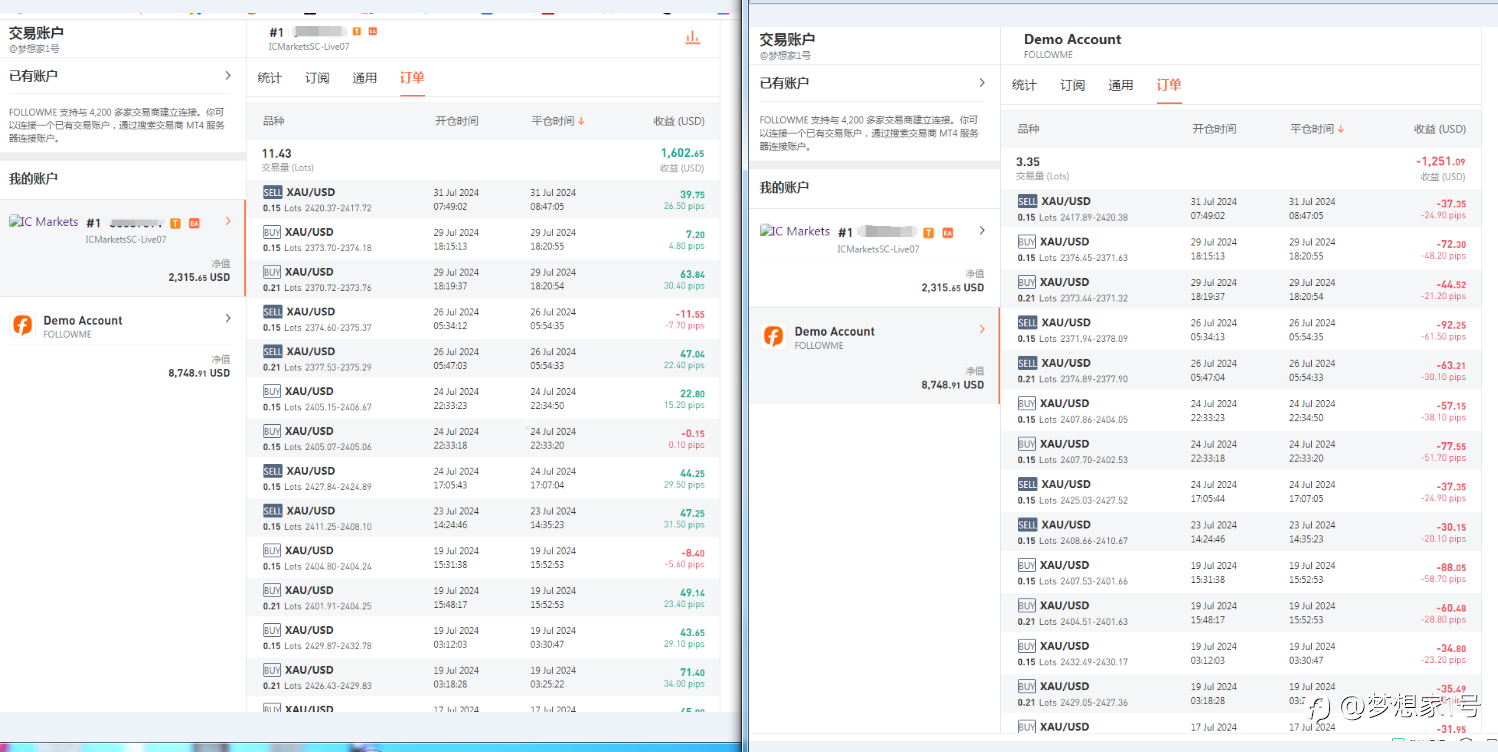The image size is (1498, 752).
Task: Click the EA badge on the left window's IC Markets account
Action: click(194, 223)
